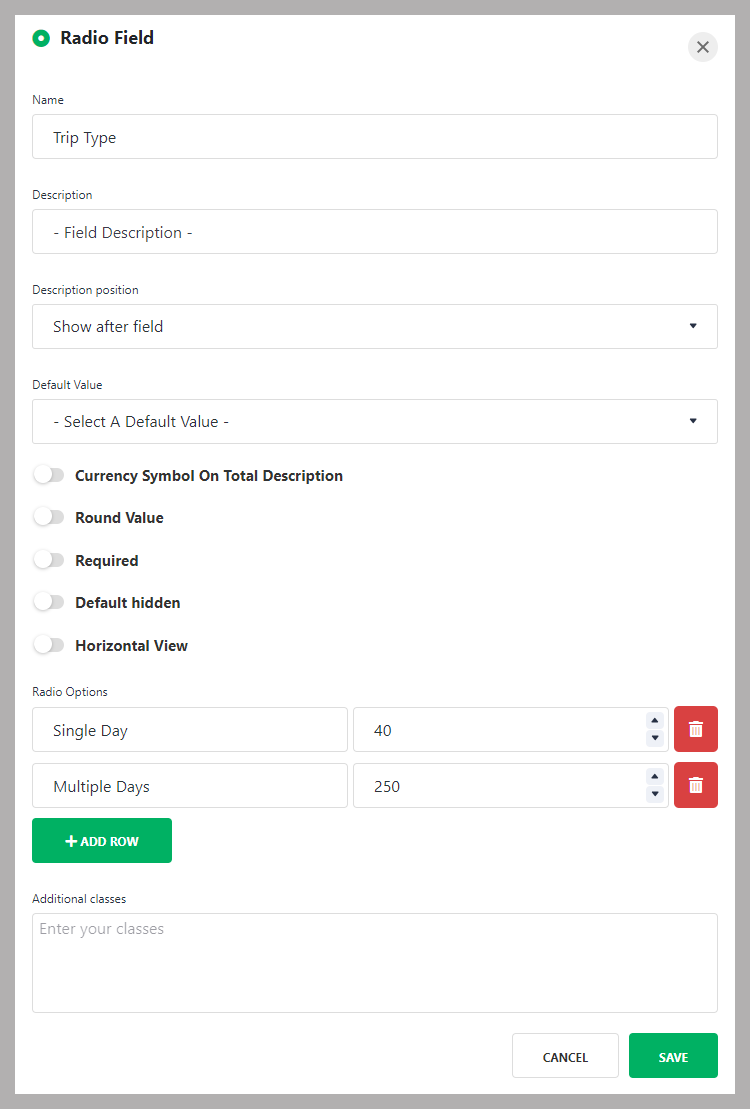Cancel editing the radio field

pyautogui.click(x=565, y=1056)
